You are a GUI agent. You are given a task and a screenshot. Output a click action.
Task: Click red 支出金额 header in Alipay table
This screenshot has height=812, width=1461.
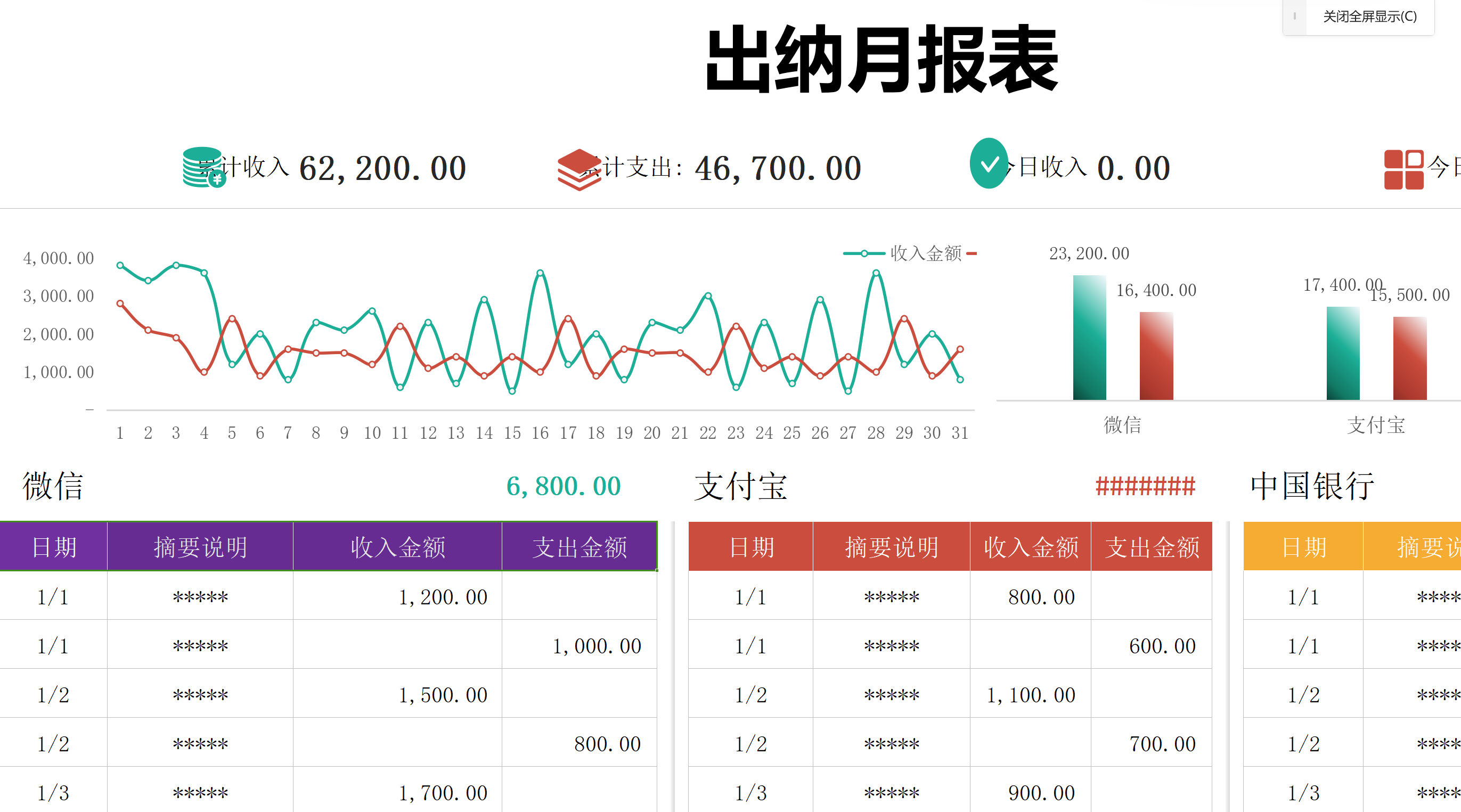pos(1152,547)
